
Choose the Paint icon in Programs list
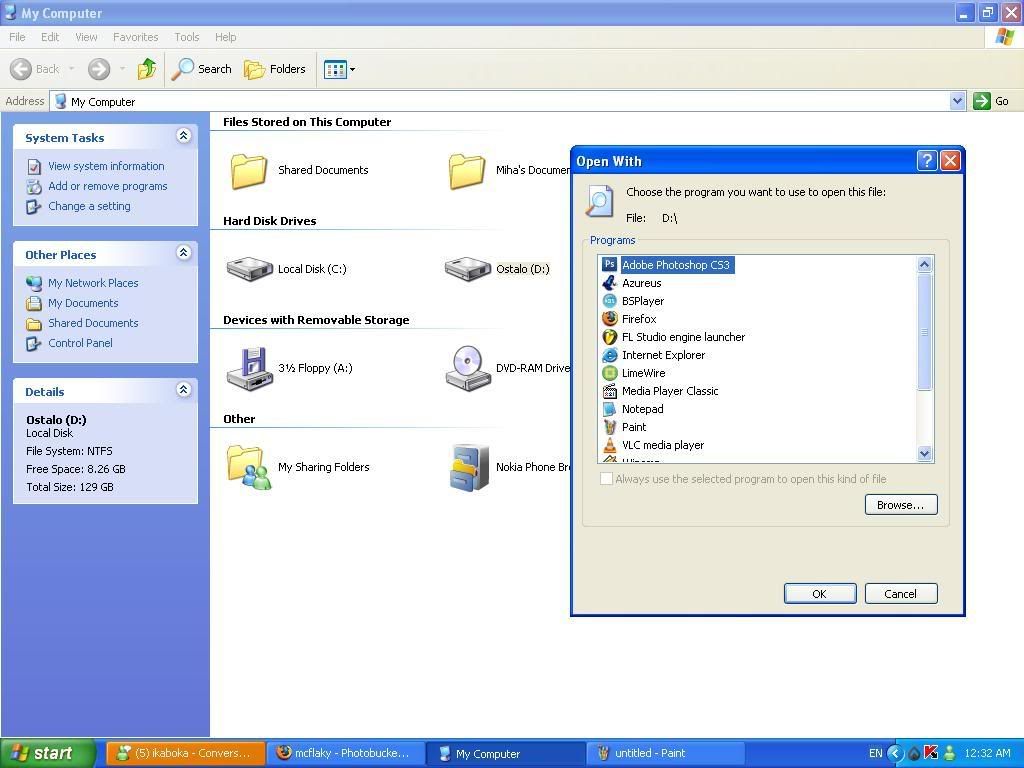[x=609, y=427]
